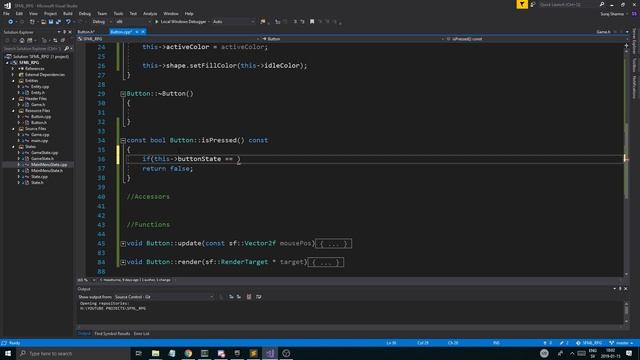Click the Clear All icon in Output panel
The width and height of the screenshot is (640, 360).
(x=249, y=297)
